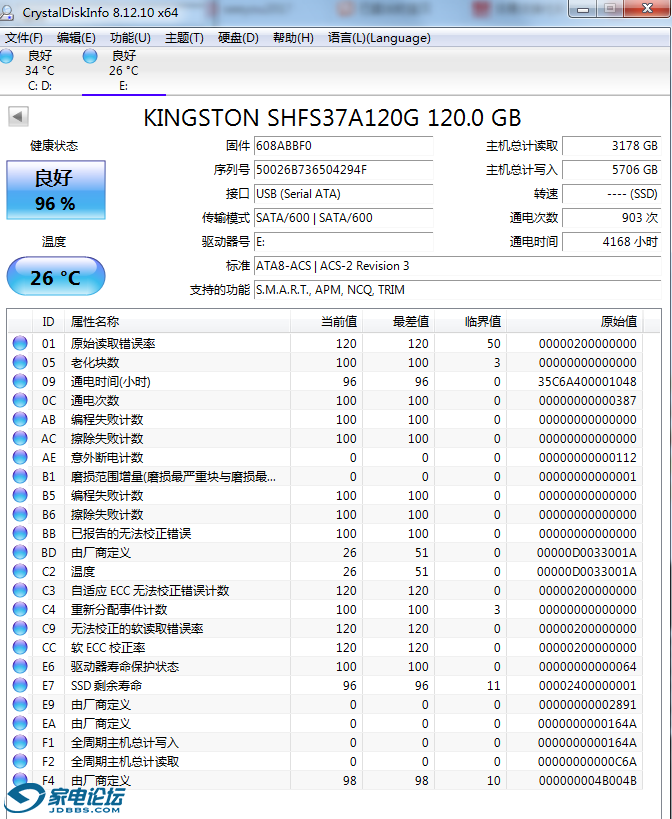
Task: Select the attribute name SSD 剩余寿命
Action: (x=107, y=685)
